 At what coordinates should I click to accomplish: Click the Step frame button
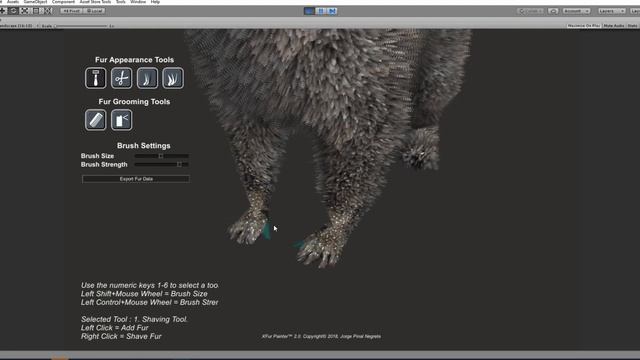click(332, 11)
